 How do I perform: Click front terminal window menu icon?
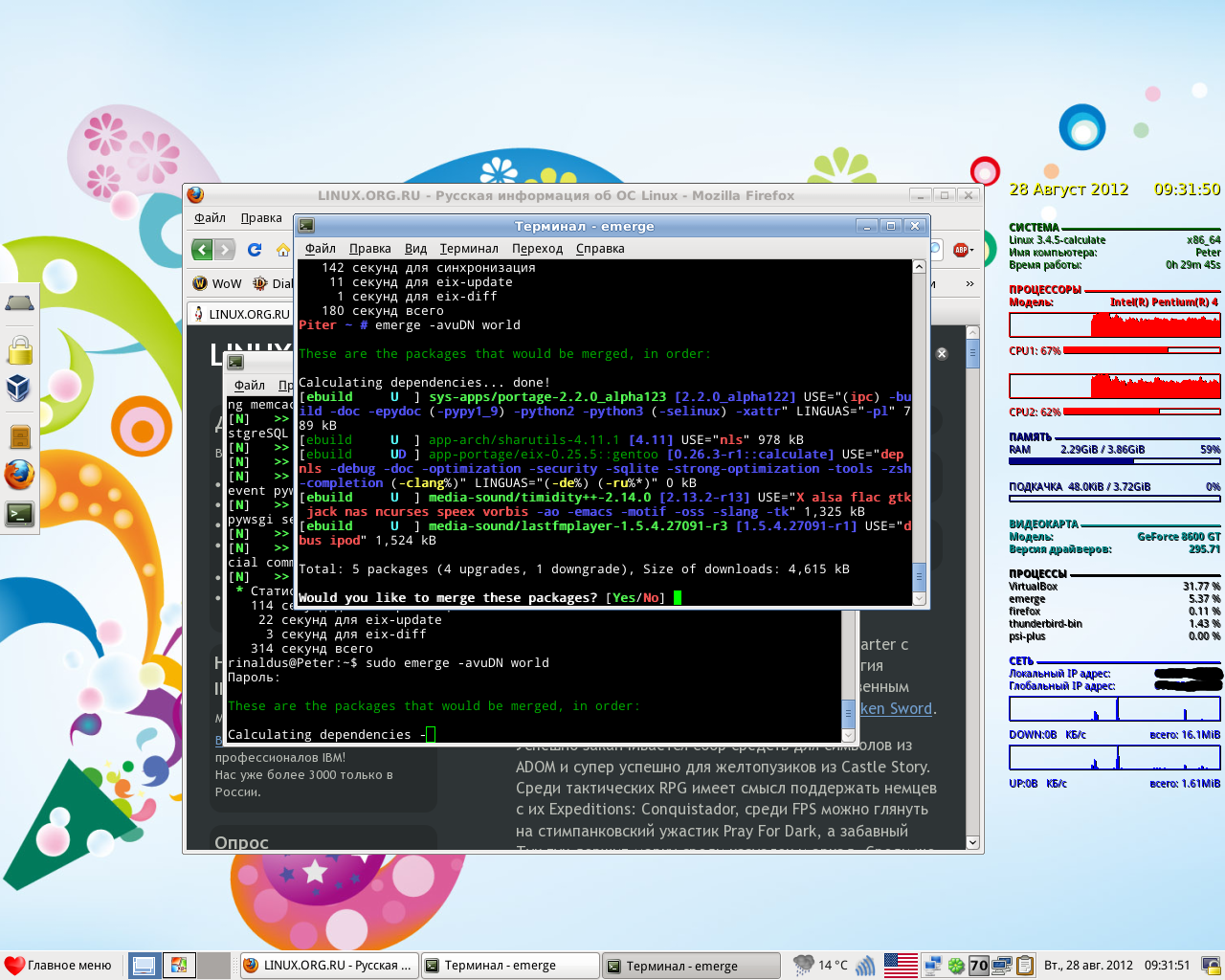point(306,226)
